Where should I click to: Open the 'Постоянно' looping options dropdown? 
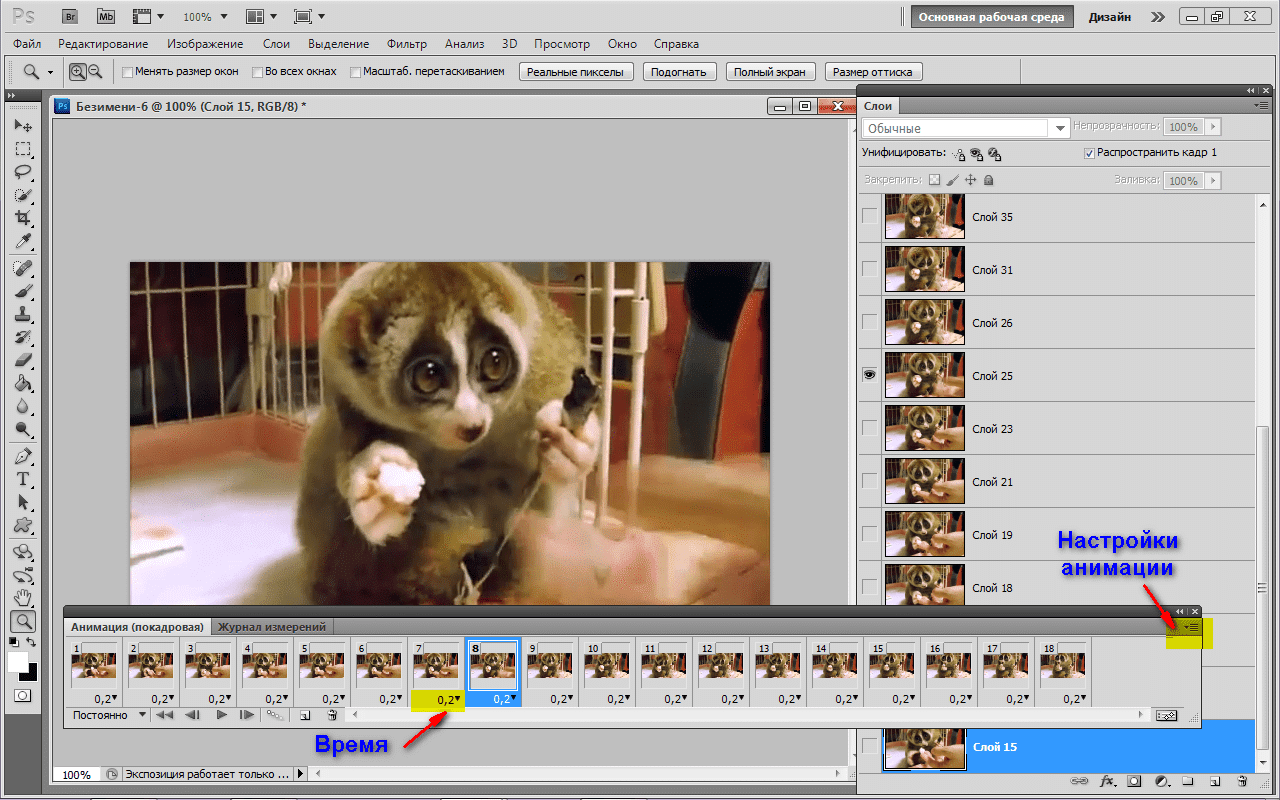(x=108, y=715)
